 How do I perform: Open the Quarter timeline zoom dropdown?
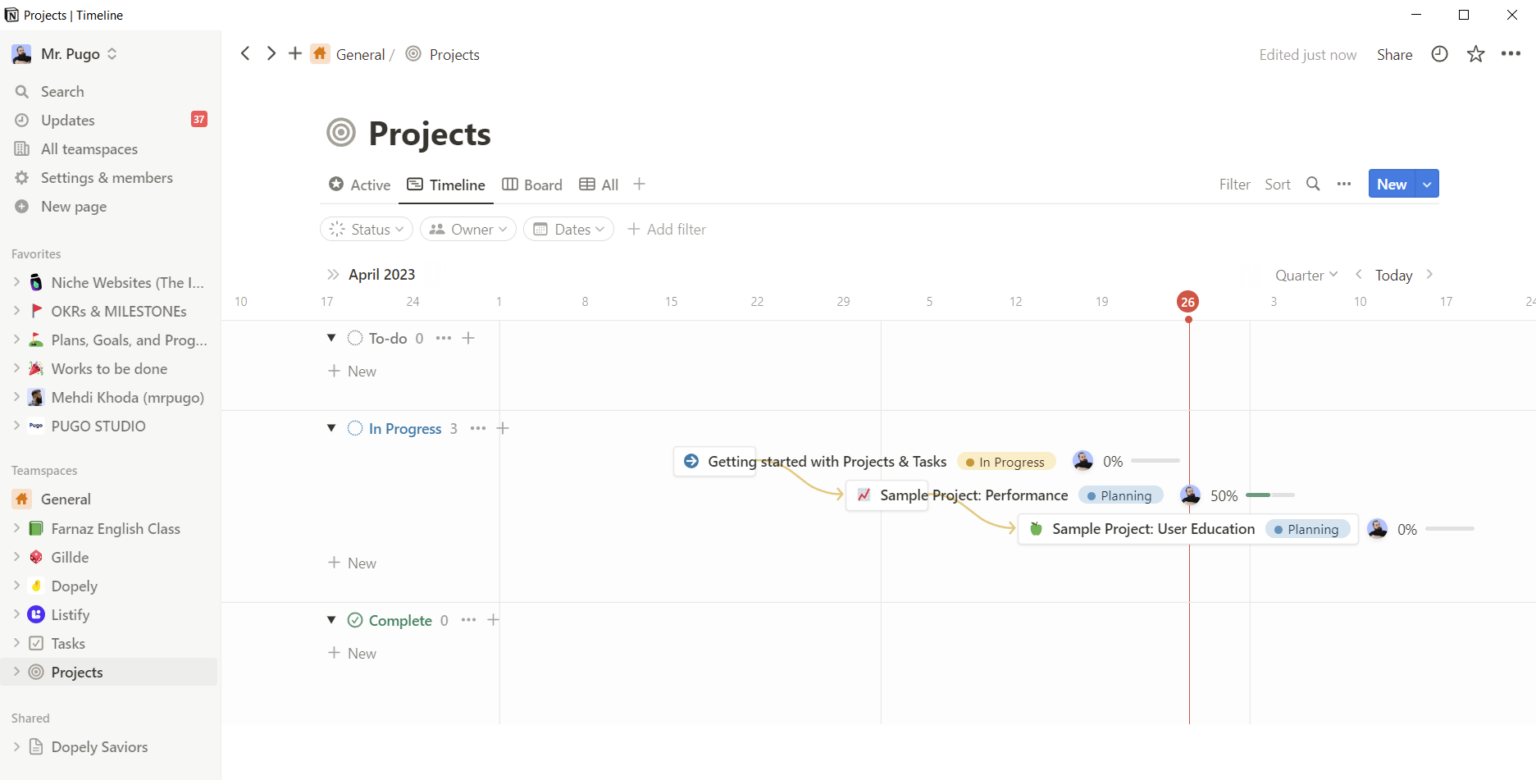tap(1306, 275)
